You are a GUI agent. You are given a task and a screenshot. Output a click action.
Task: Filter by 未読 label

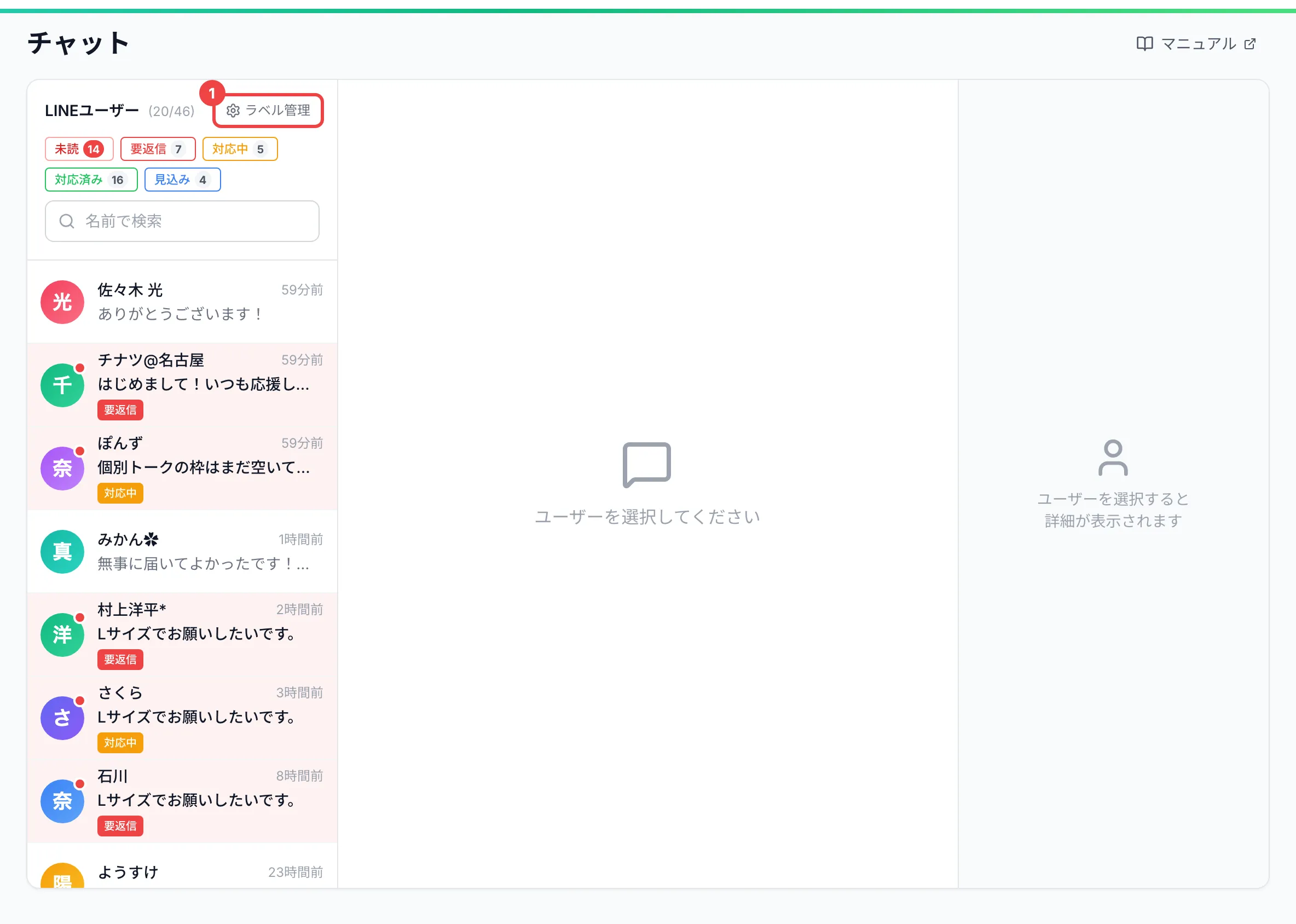pos(79,149)
